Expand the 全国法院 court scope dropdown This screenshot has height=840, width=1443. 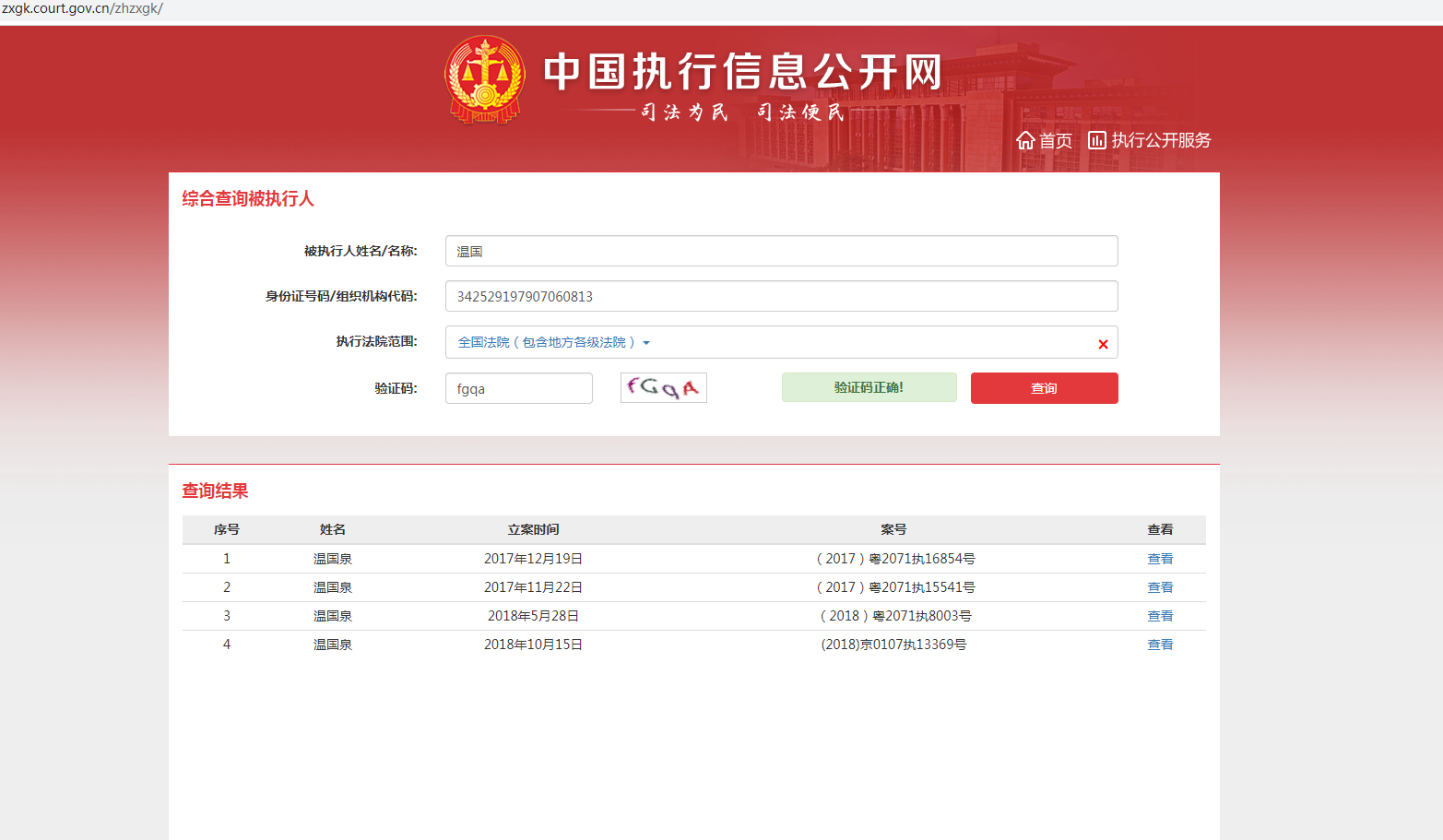(x=546, y=342)
